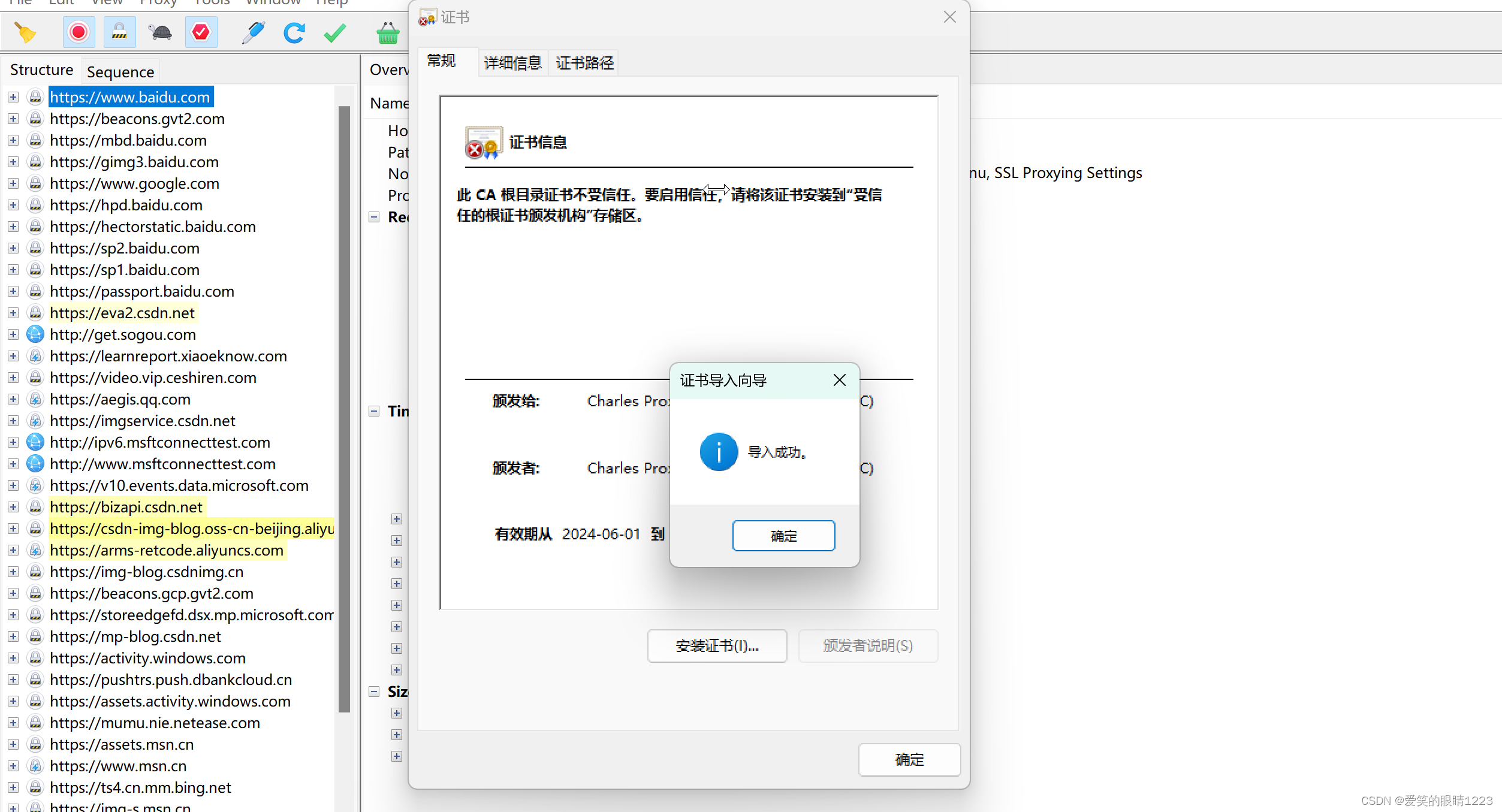Click the tree panel vertical scrollbar
Viewport: 1502px width, 812px height.
[344, 407]
